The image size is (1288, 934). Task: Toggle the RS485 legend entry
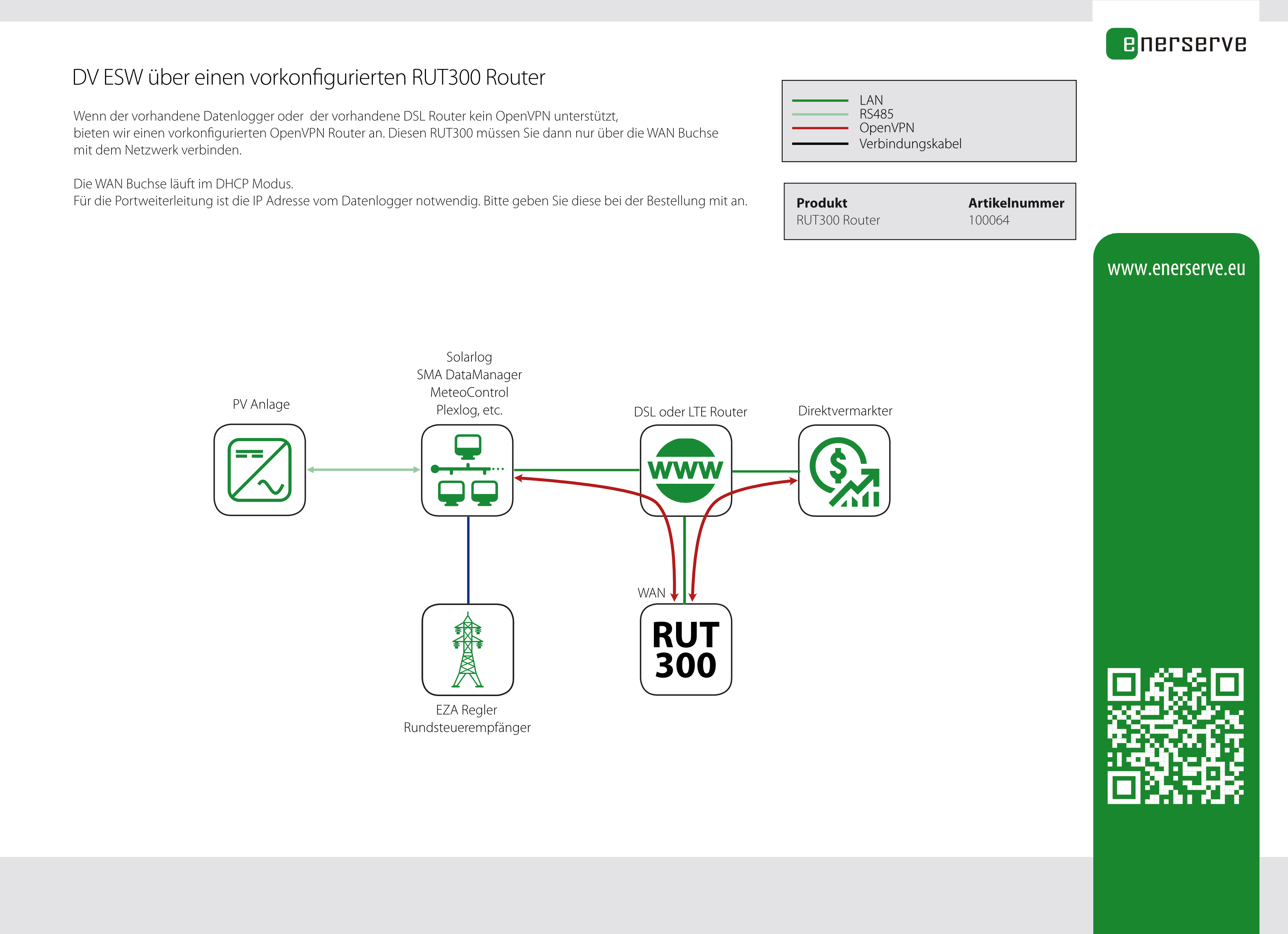tap(819, 114)
